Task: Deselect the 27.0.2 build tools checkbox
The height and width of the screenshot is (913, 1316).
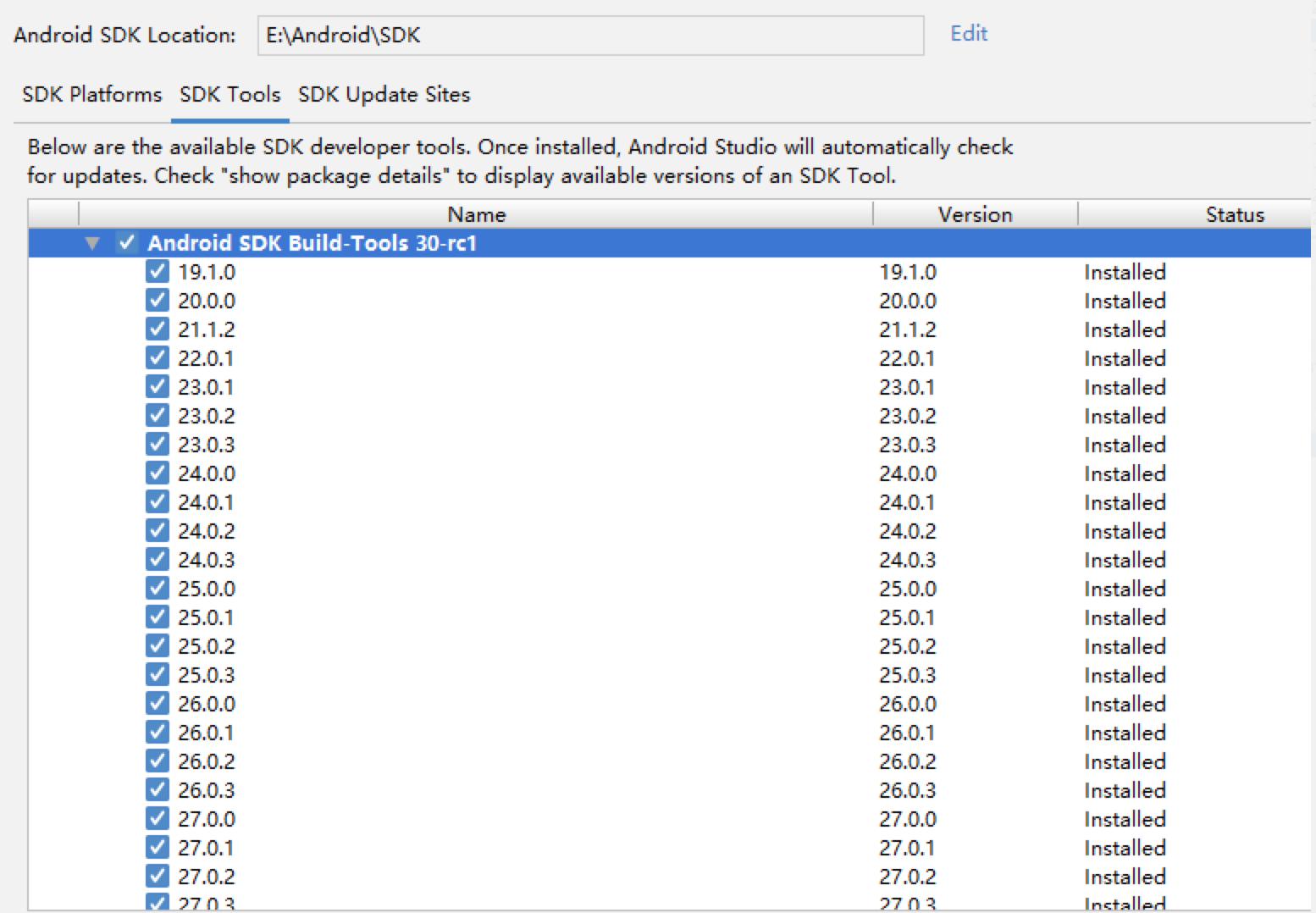Action: tap(157, 877)
